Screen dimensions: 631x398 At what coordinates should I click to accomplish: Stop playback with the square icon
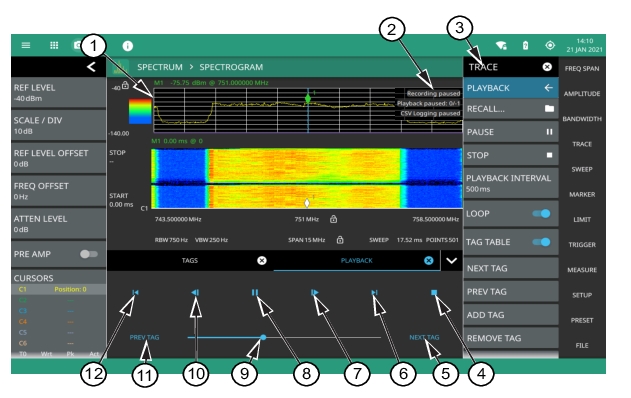[x=434, y=293]
